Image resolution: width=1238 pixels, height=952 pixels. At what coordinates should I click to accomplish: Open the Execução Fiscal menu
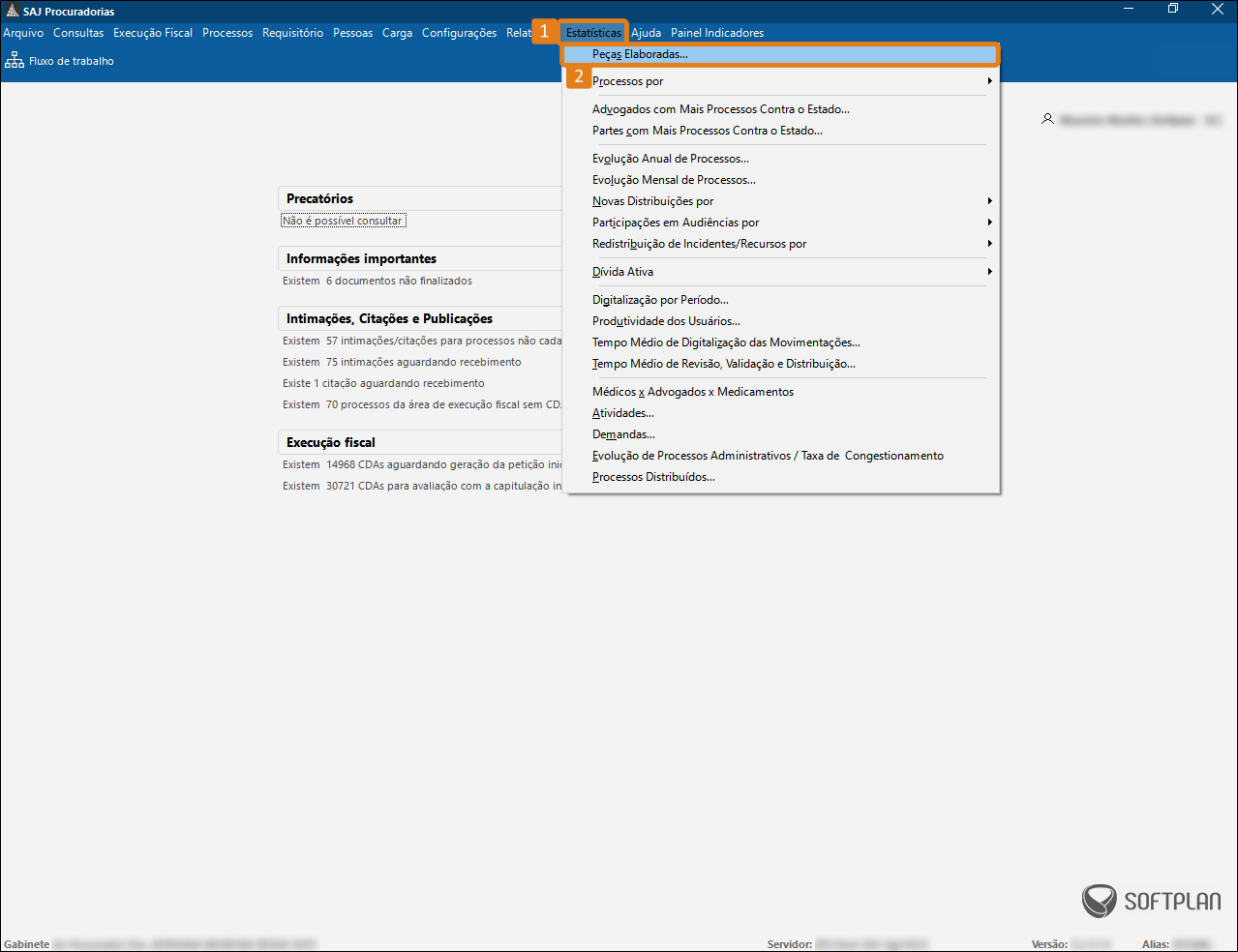click(x=153, y=33)
